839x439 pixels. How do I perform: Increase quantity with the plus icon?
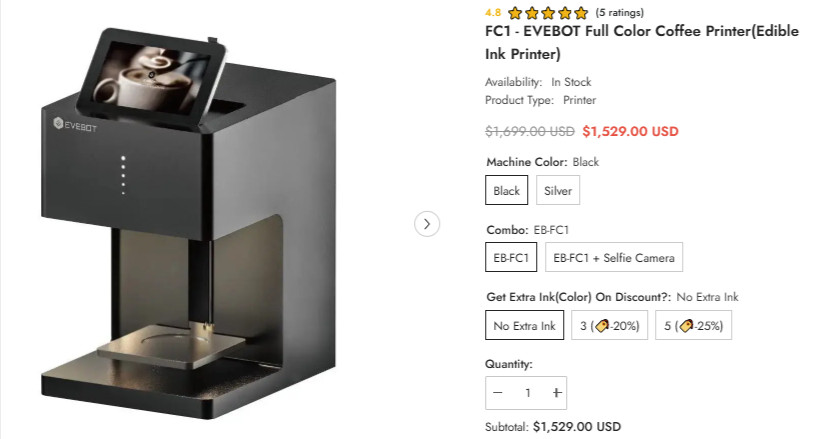pos(556,393)
